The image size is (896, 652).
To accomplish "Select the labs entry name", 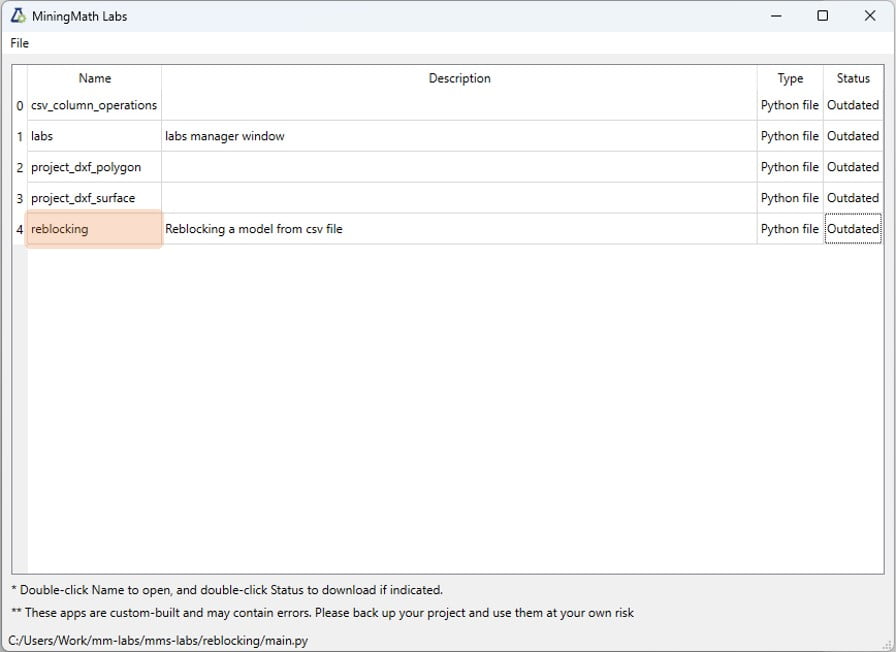I will coord(42,136).
